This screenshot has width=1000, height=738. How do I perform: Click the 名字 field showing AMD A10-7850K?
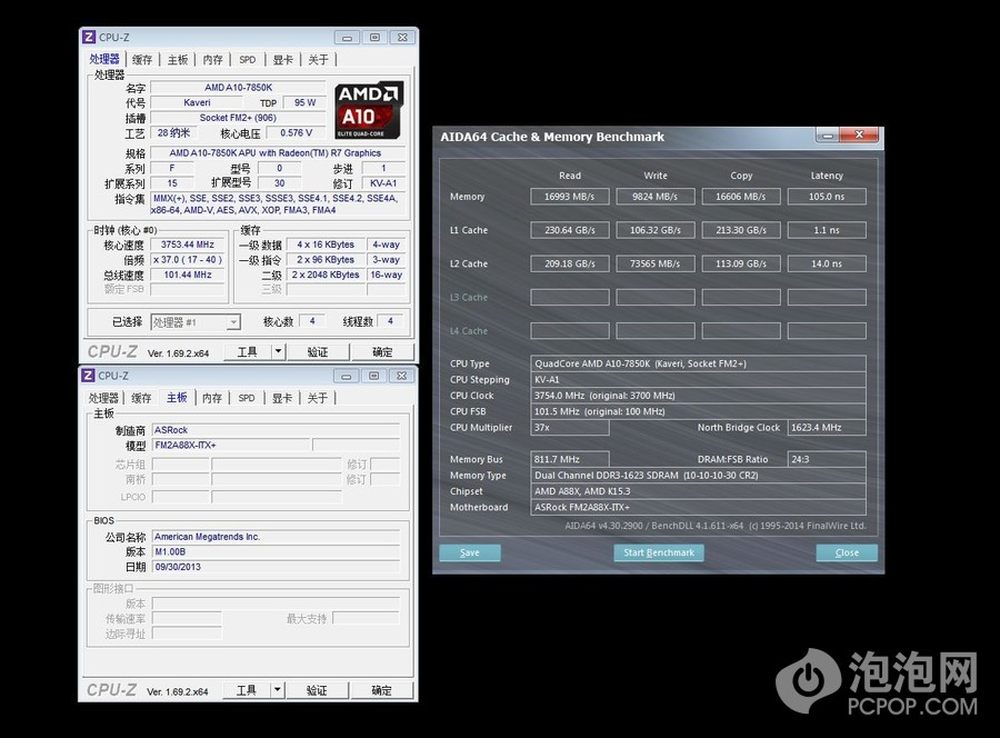[238, 87]
